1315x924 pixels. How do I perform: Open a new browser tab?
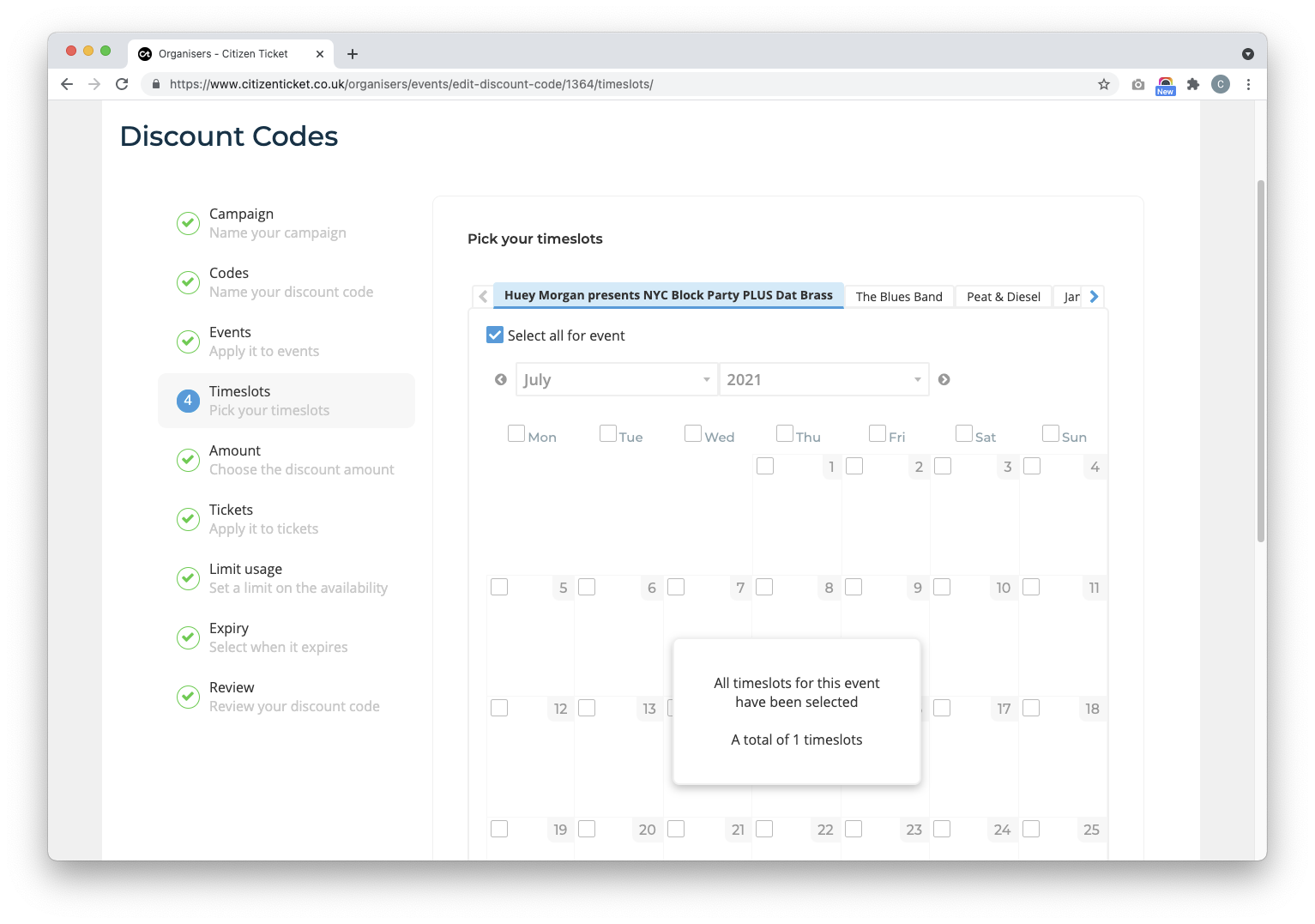tap(353, 54)
